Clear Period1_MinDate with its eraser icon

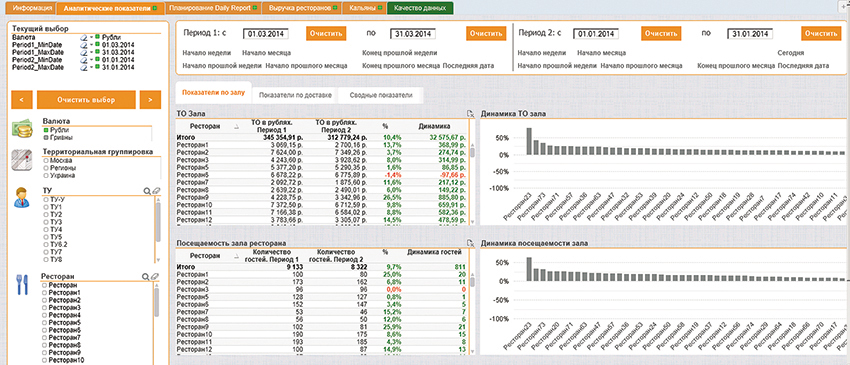pyautogui.click(x=83, y=45)
